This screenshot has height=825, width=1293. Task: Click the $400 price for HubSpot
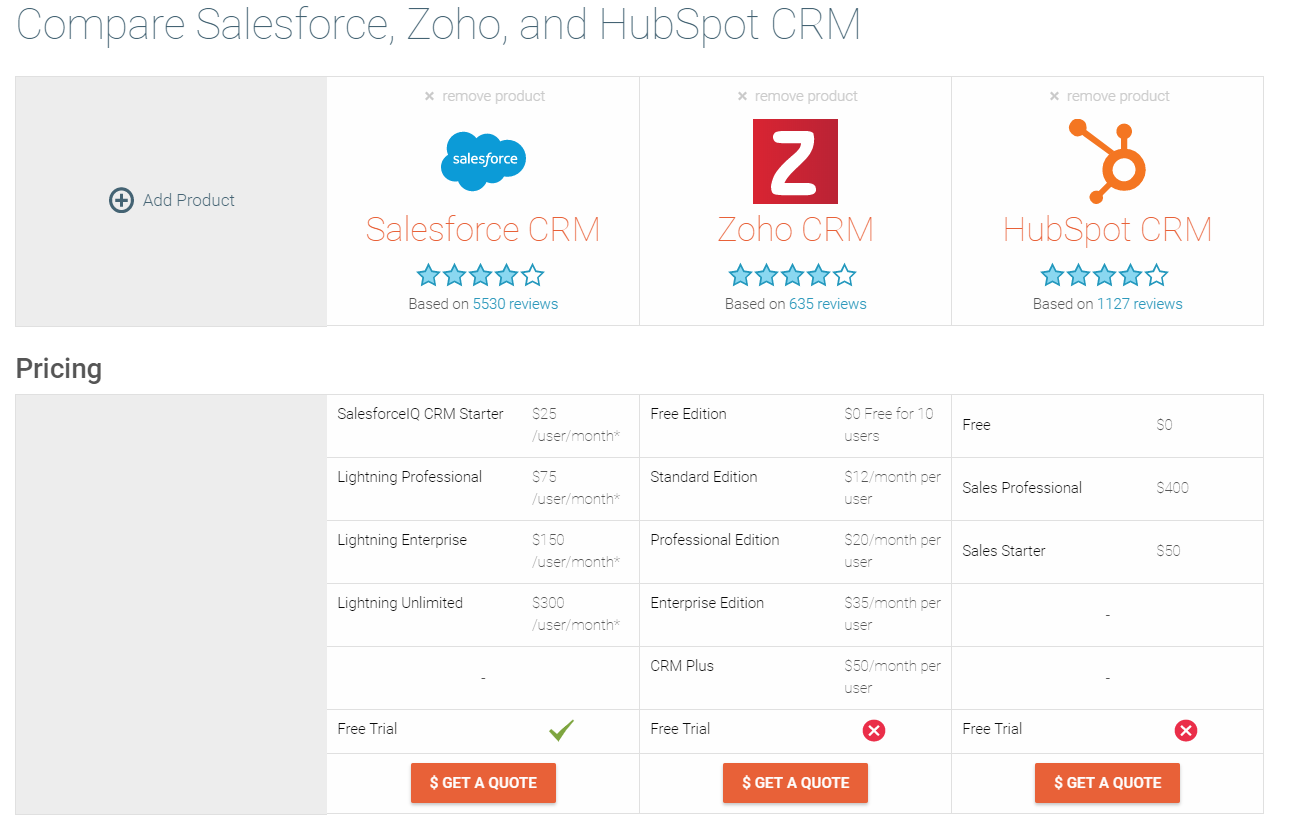click(x=1173, y=488)
